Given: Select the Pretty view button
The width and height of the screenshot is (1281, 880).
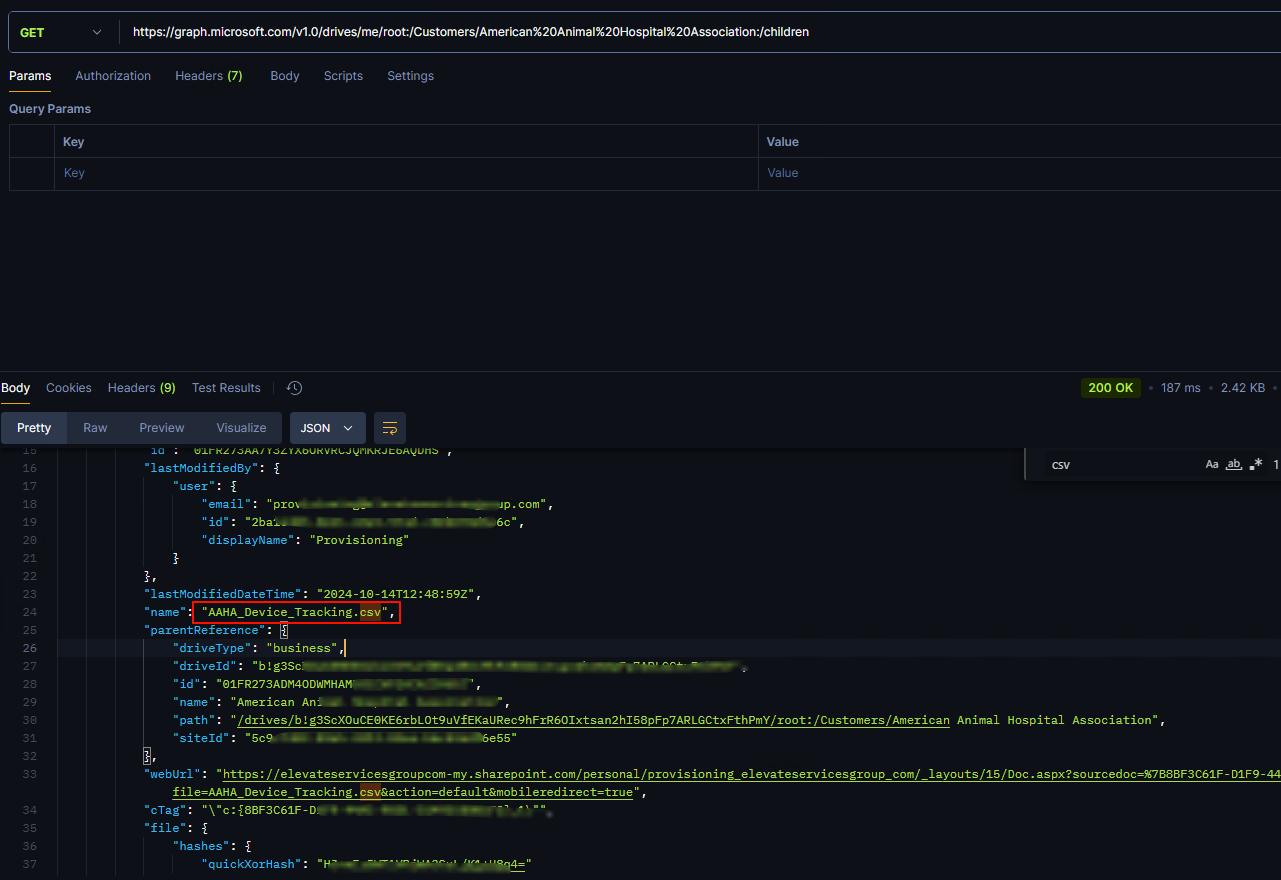Looking at the screenshot, I should click(34, 428).
